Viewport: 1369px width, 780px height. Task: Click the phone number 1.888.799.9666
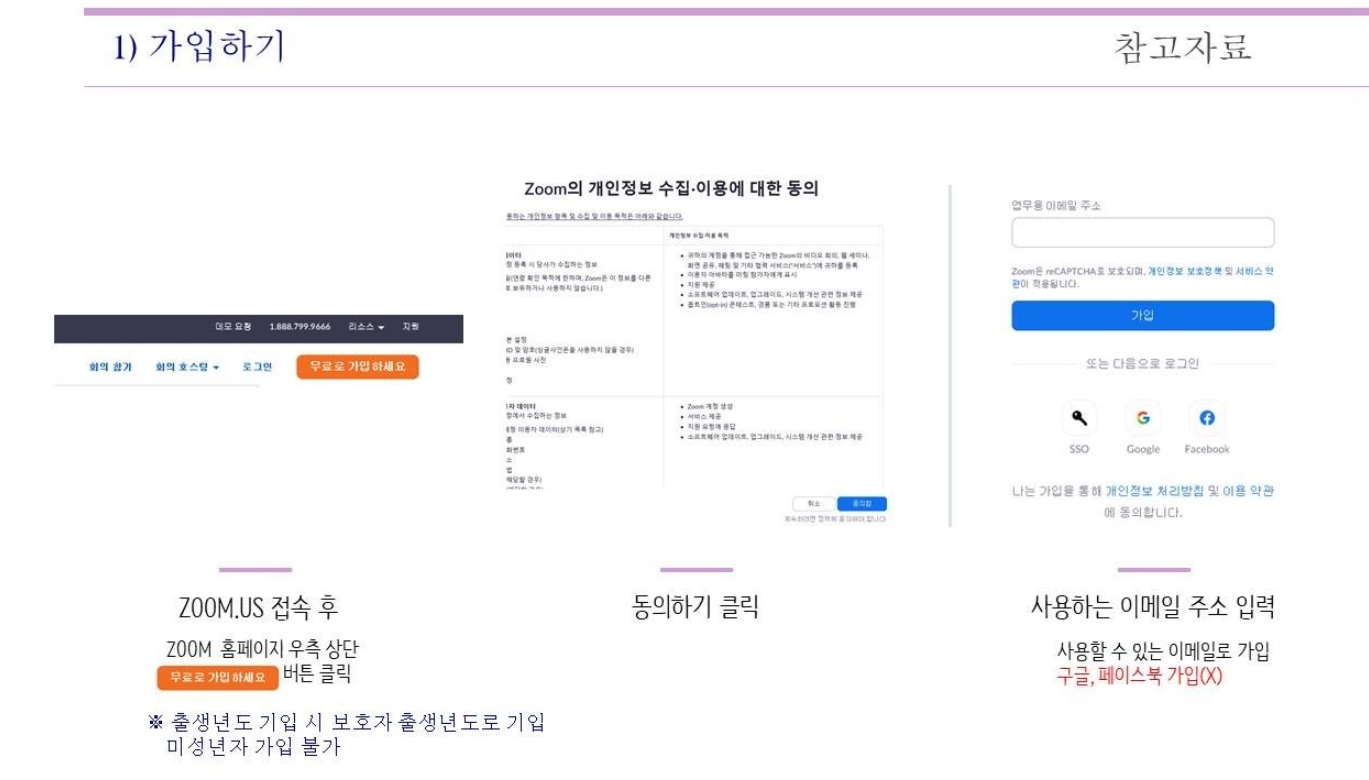coord(300,327)
